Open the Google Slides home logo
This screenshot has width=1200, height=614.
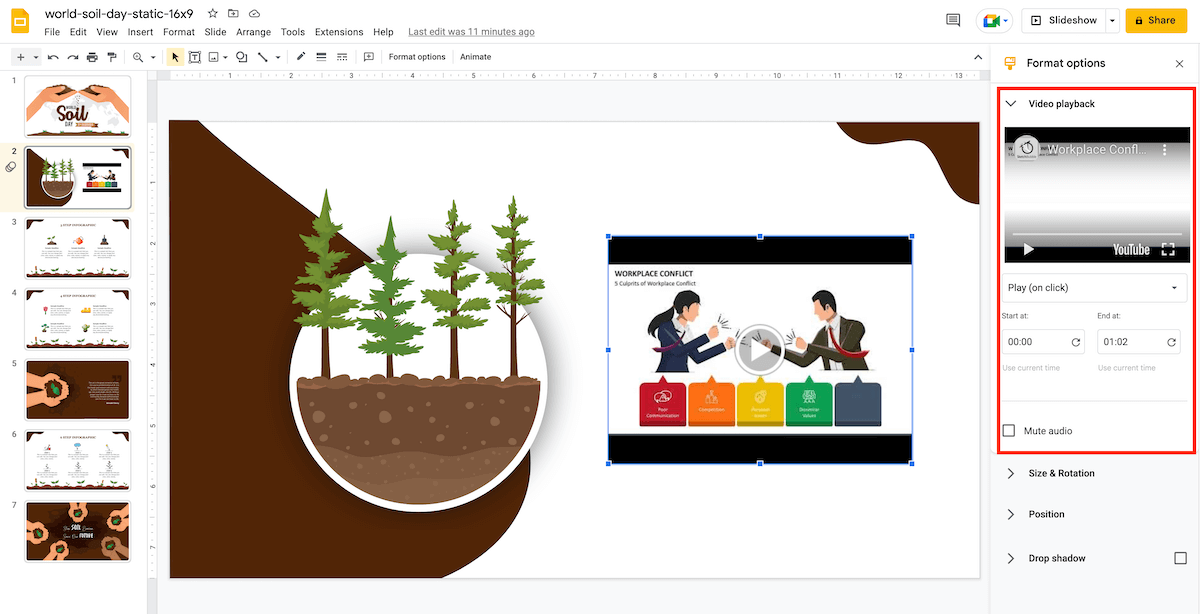22,22
